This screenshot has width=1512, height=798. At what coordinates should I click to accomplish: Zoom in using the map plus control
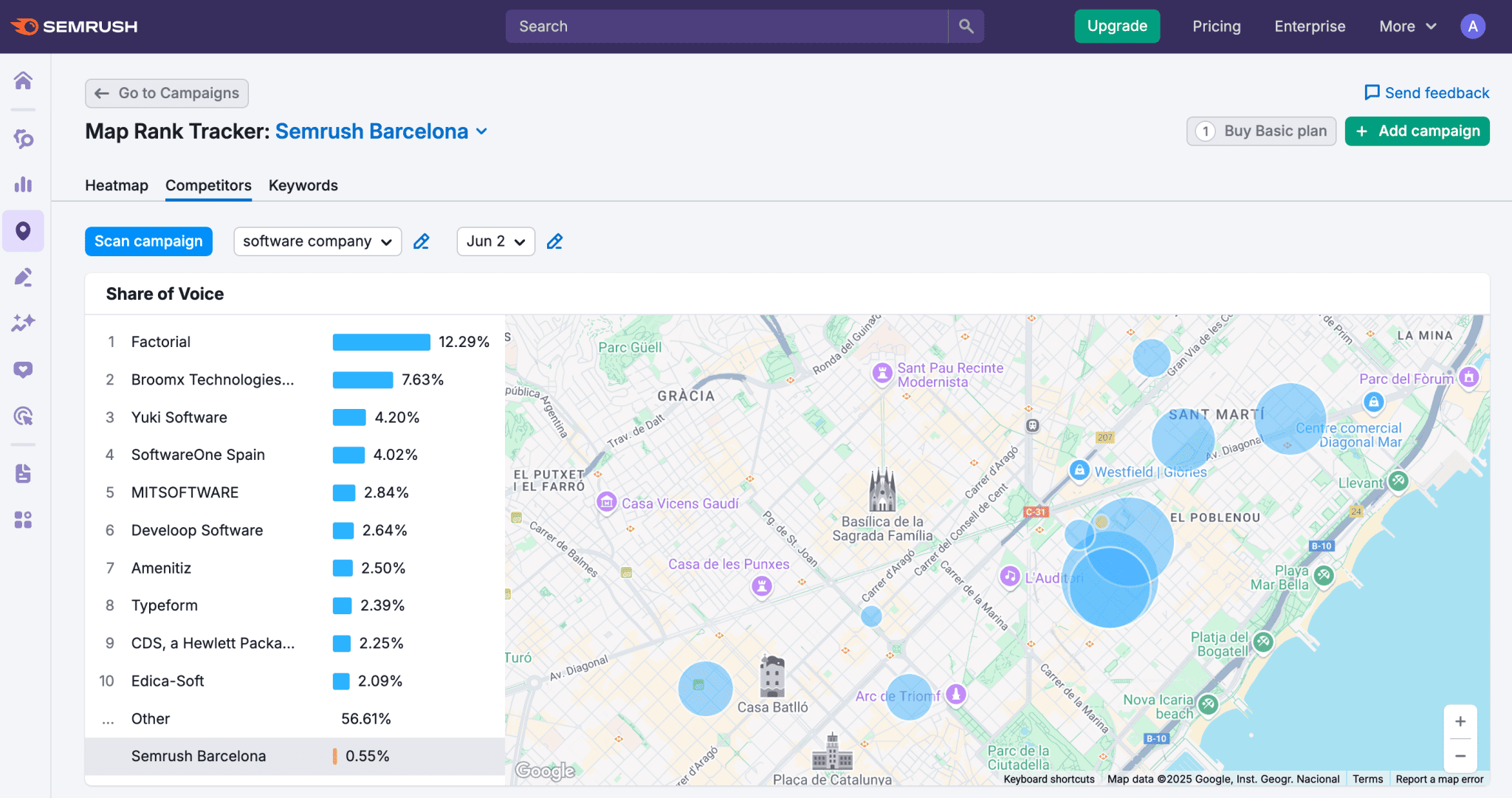[1460, 721]
